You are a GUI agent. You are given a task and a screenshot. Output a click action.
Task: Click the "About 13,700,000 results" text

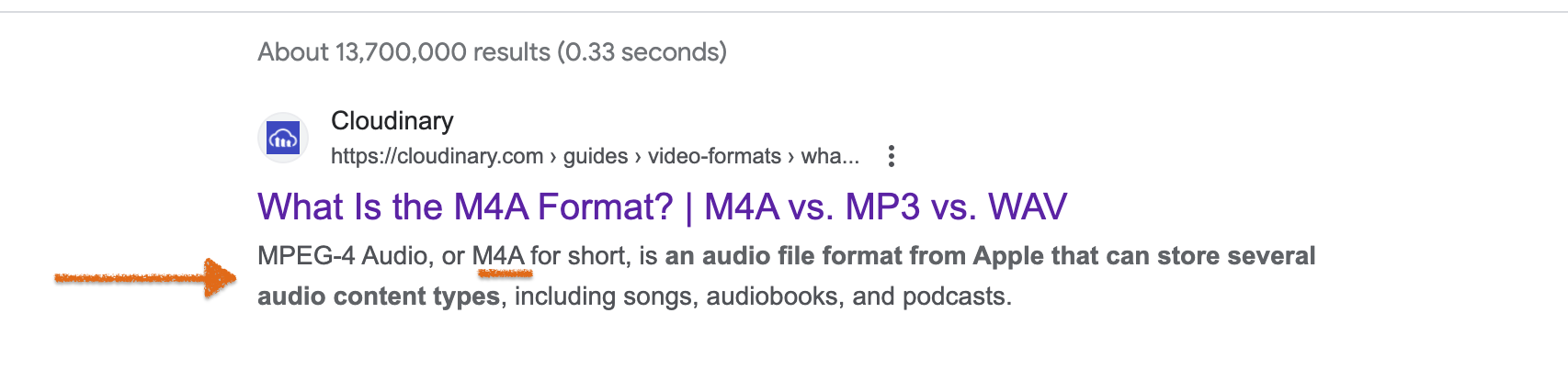click(x=403, y=52)
